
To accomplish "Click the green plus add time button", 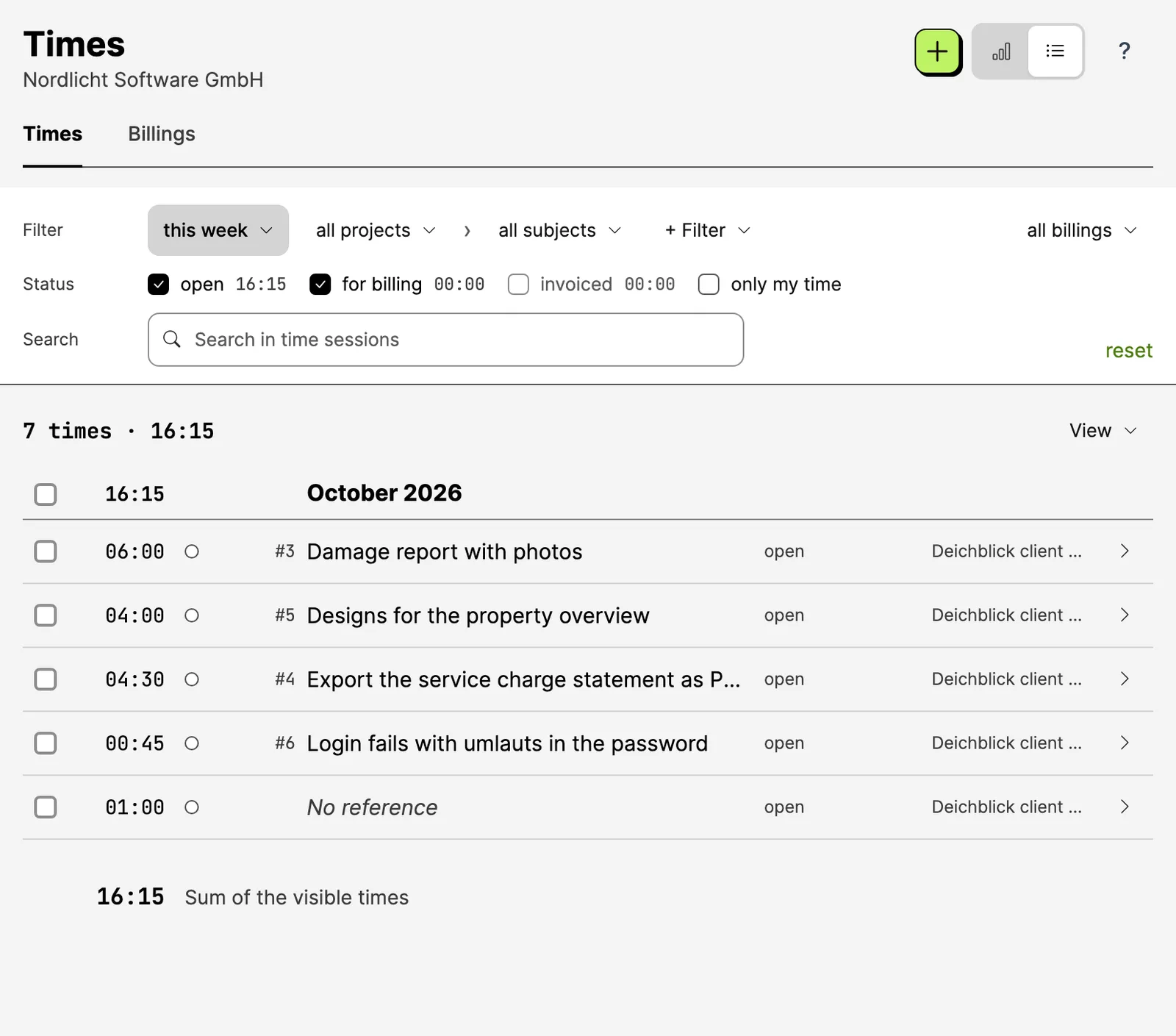I will pyautogui.click(x=937, y=51).
